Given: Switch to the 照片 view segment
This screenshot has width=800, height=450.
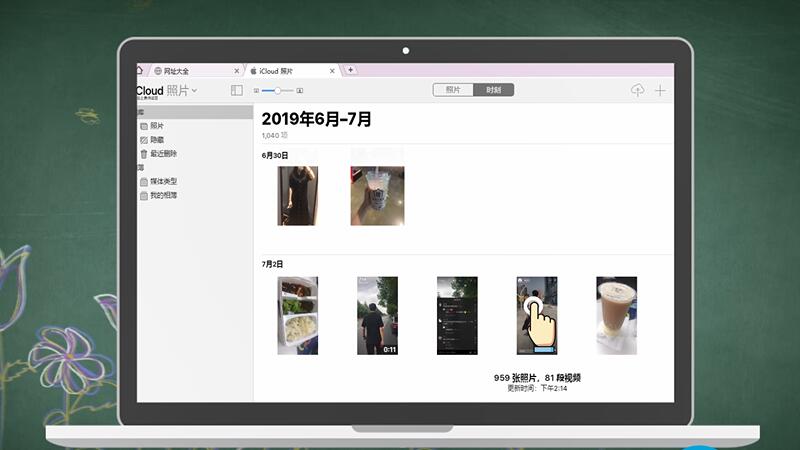Looking at the screenshot, I should (453, 90).
